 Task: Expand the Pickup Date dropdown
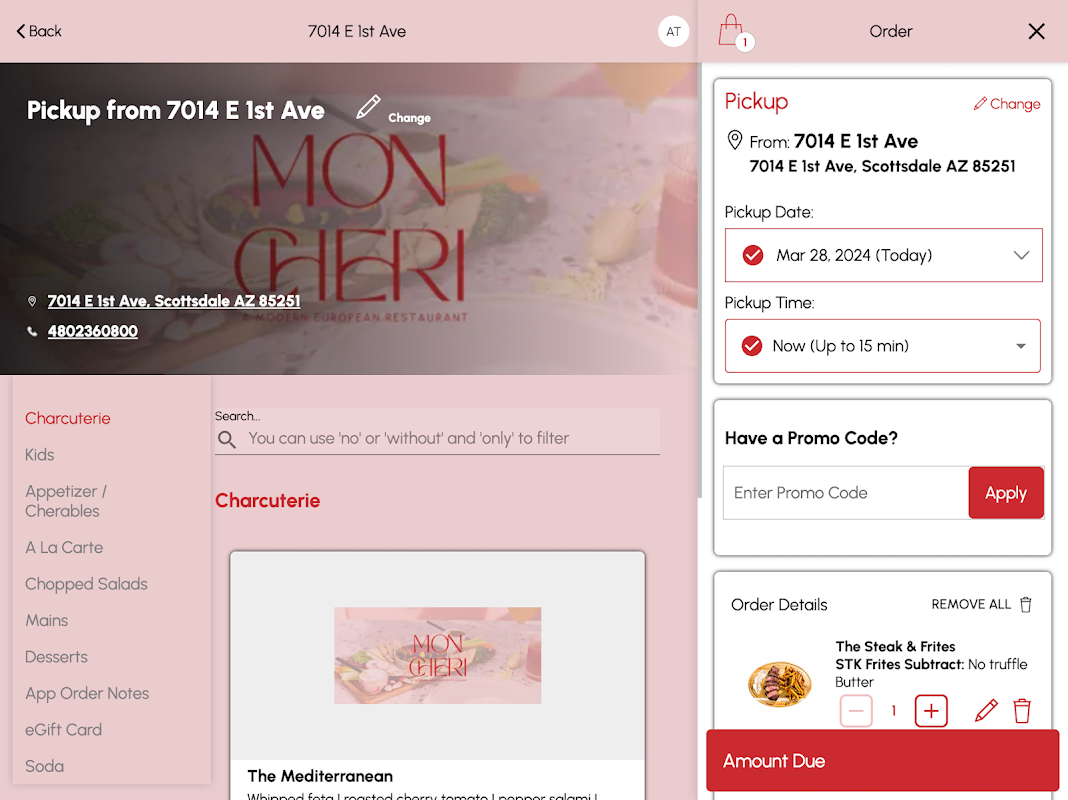pos(883,255)
